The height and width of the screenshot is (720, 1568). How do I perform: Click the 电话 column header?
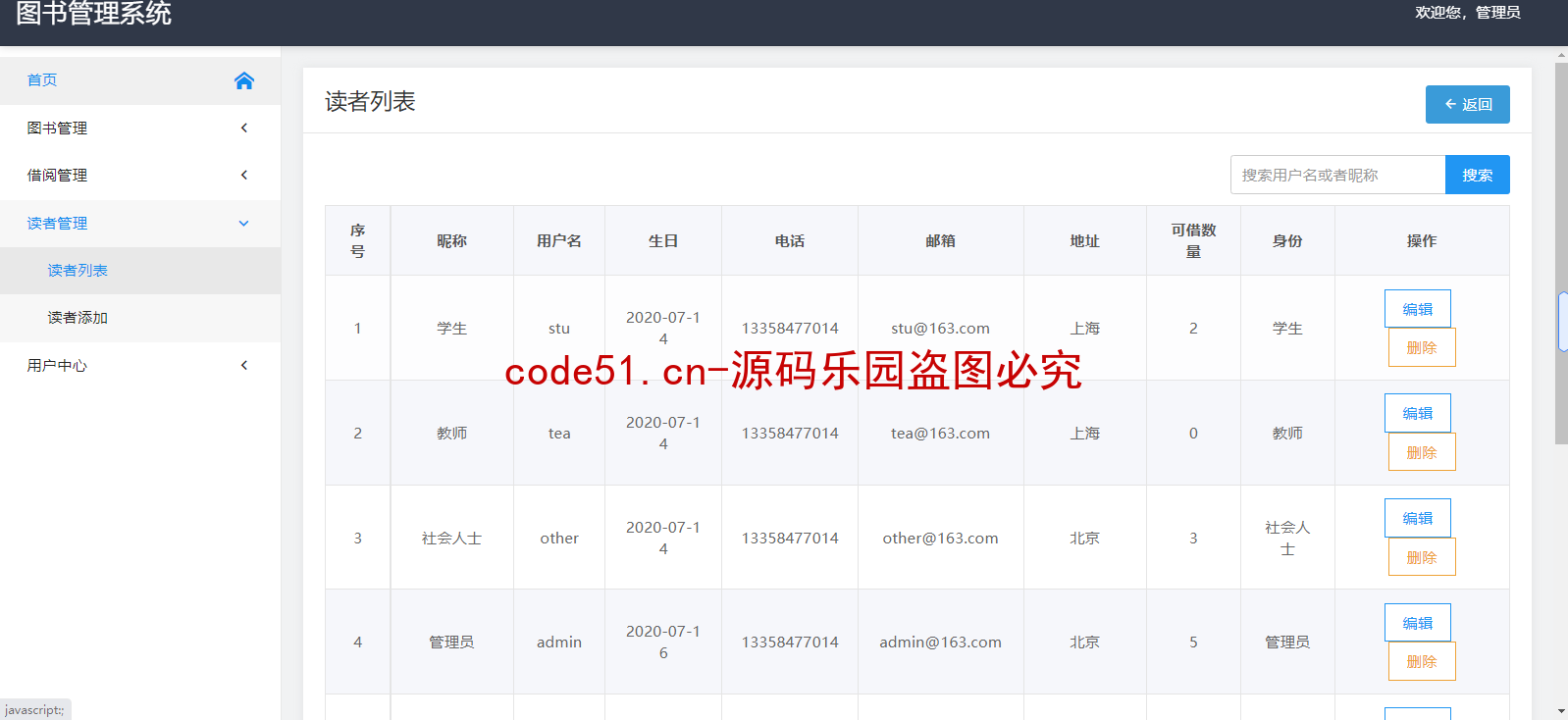[790, 240]
